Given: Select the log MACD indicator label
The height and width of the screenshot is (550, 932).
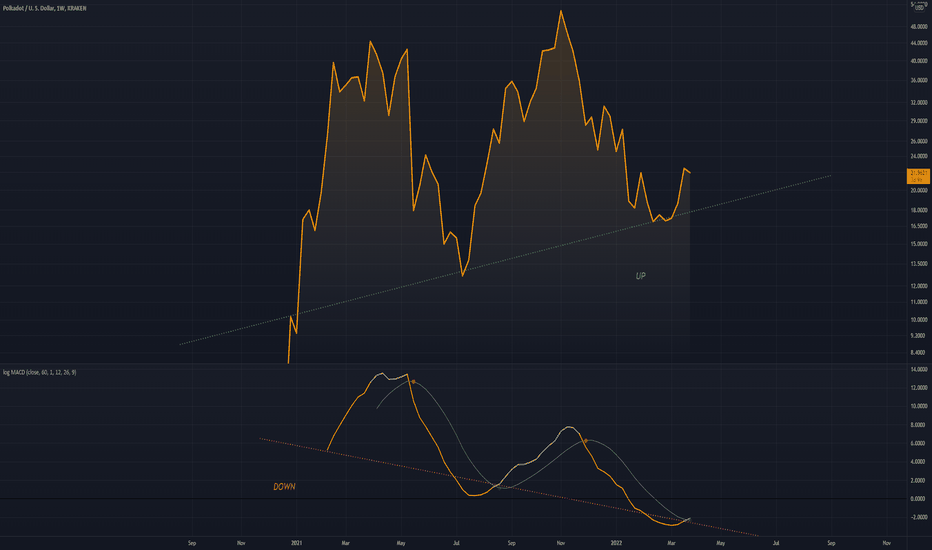Looking at the screenshot, I should 40,372.
